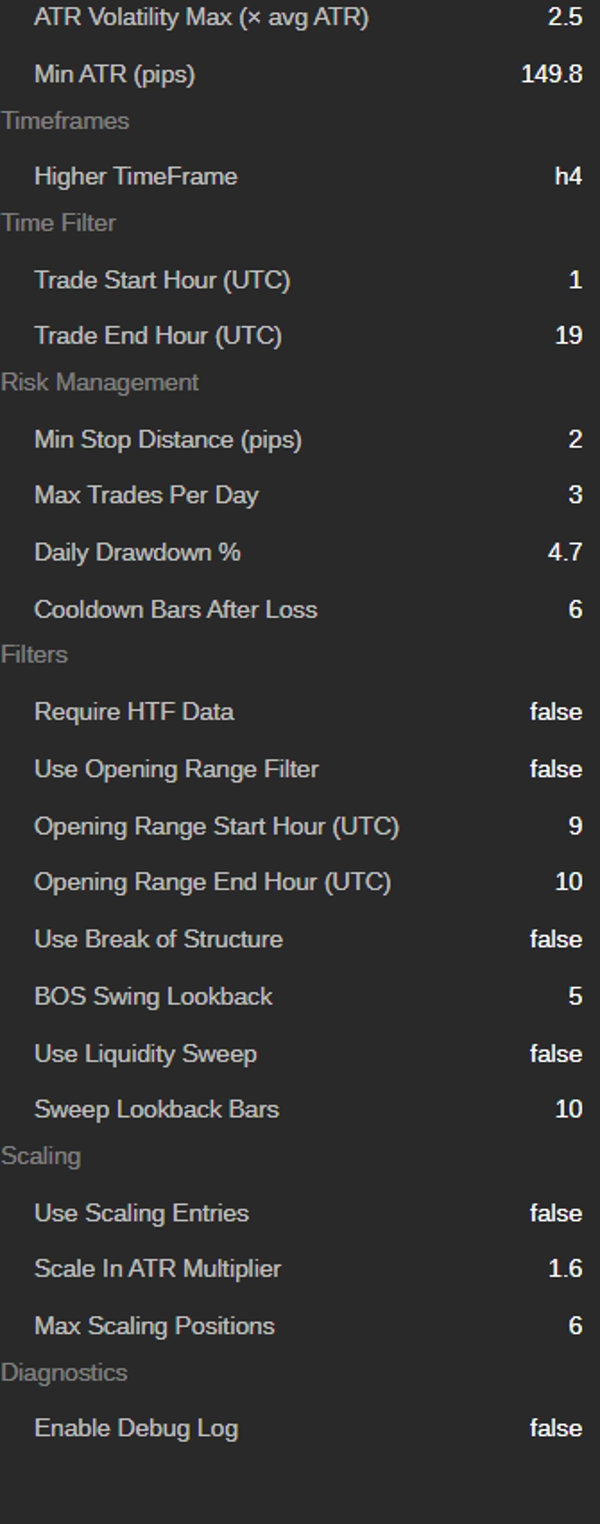
Task: Edit the Min ATR pips value 149.8
Action: point(552,74)
